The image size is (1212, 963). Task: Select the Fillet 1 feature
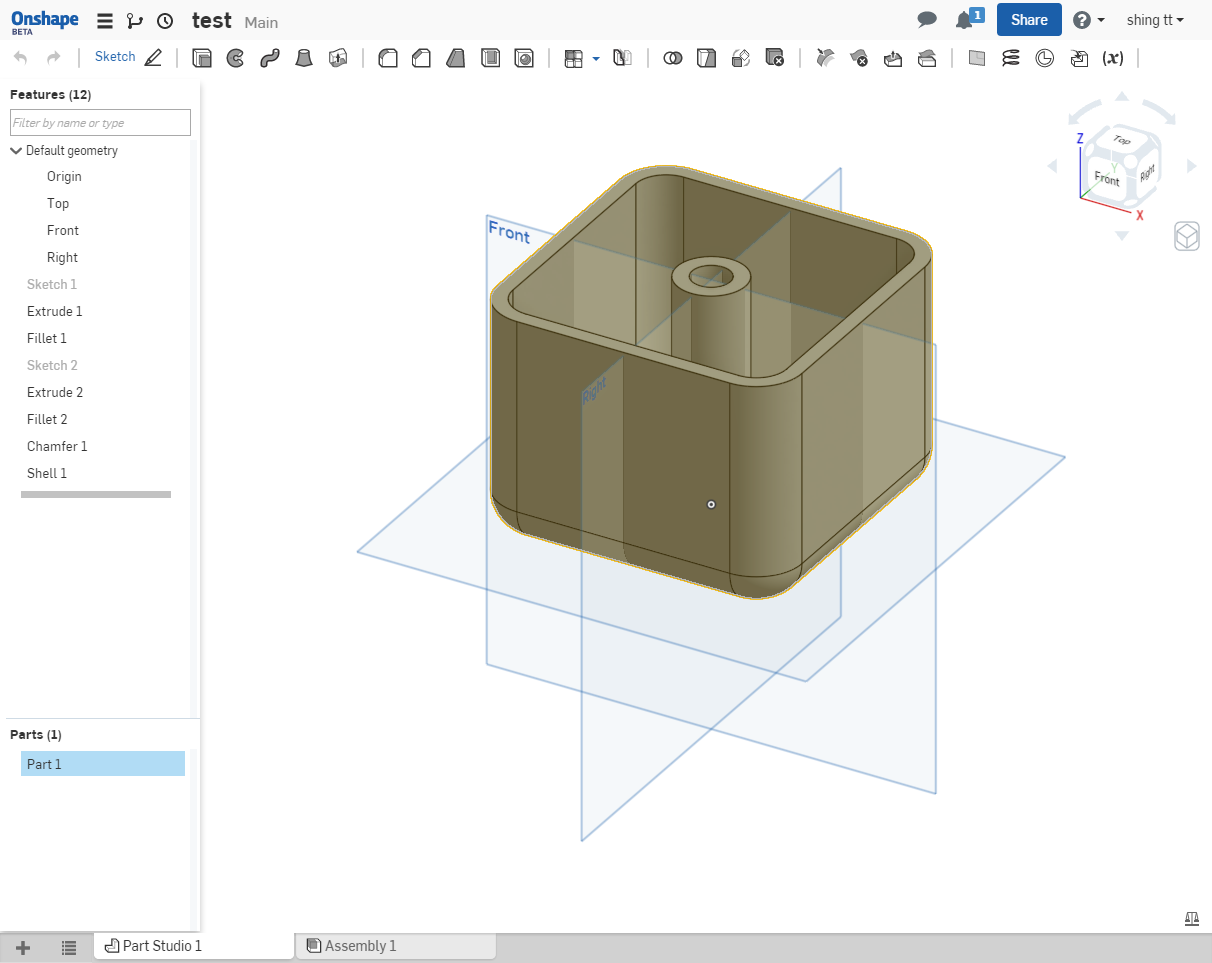47,338
